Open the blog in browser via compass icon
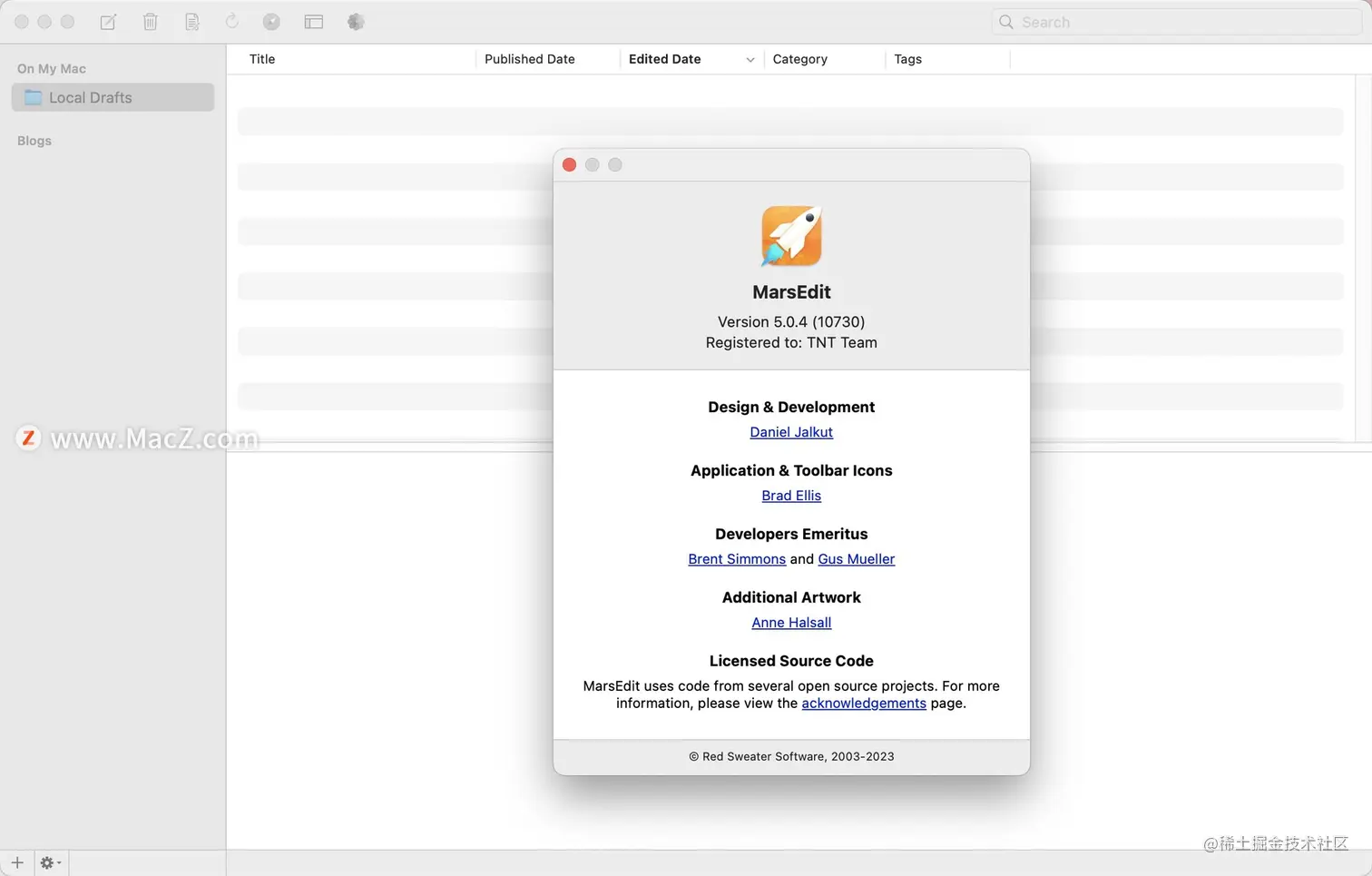 (271, 22)
